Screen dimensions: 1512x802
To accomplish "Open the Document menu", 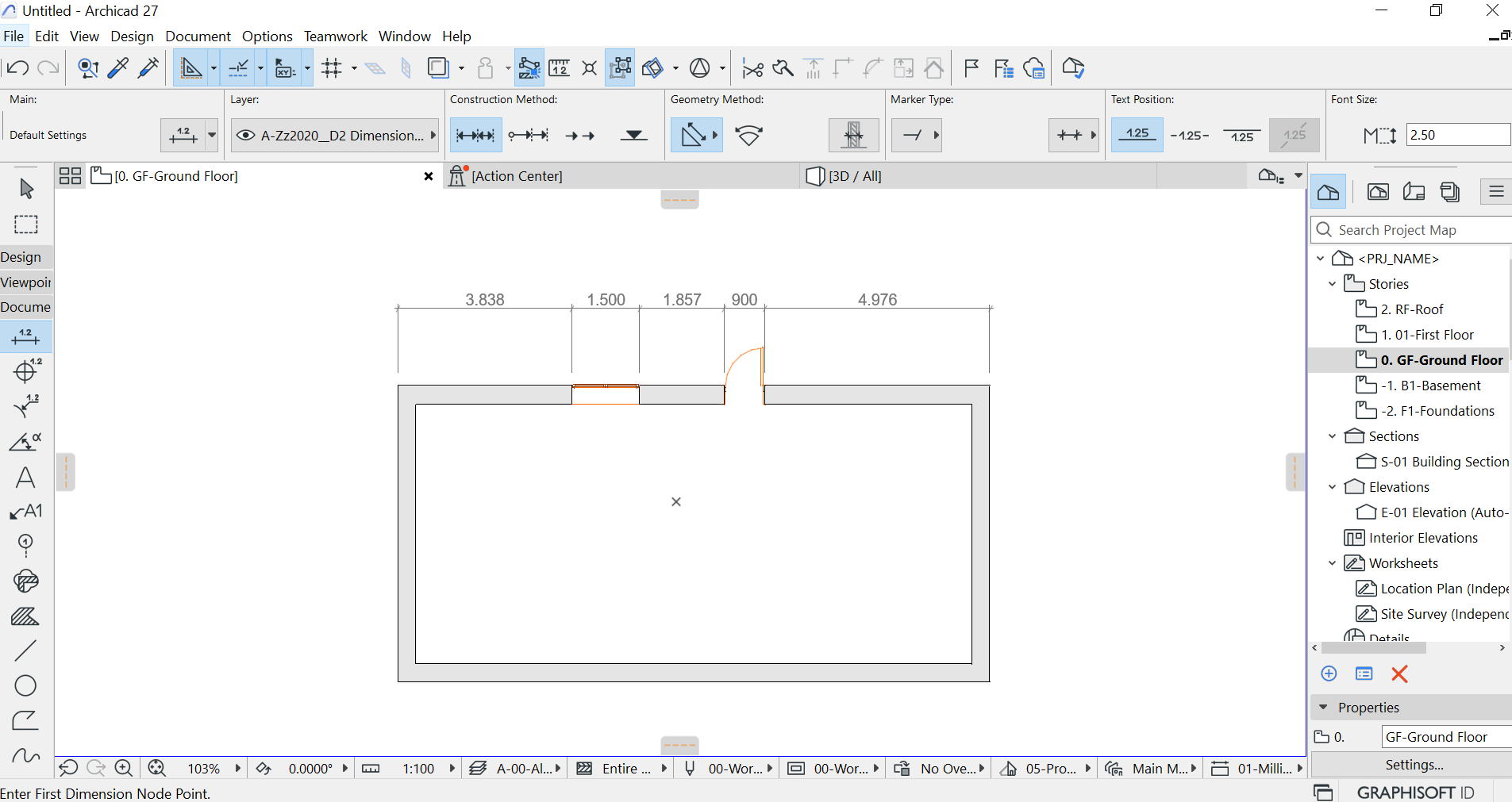I will tap(198, 36).
